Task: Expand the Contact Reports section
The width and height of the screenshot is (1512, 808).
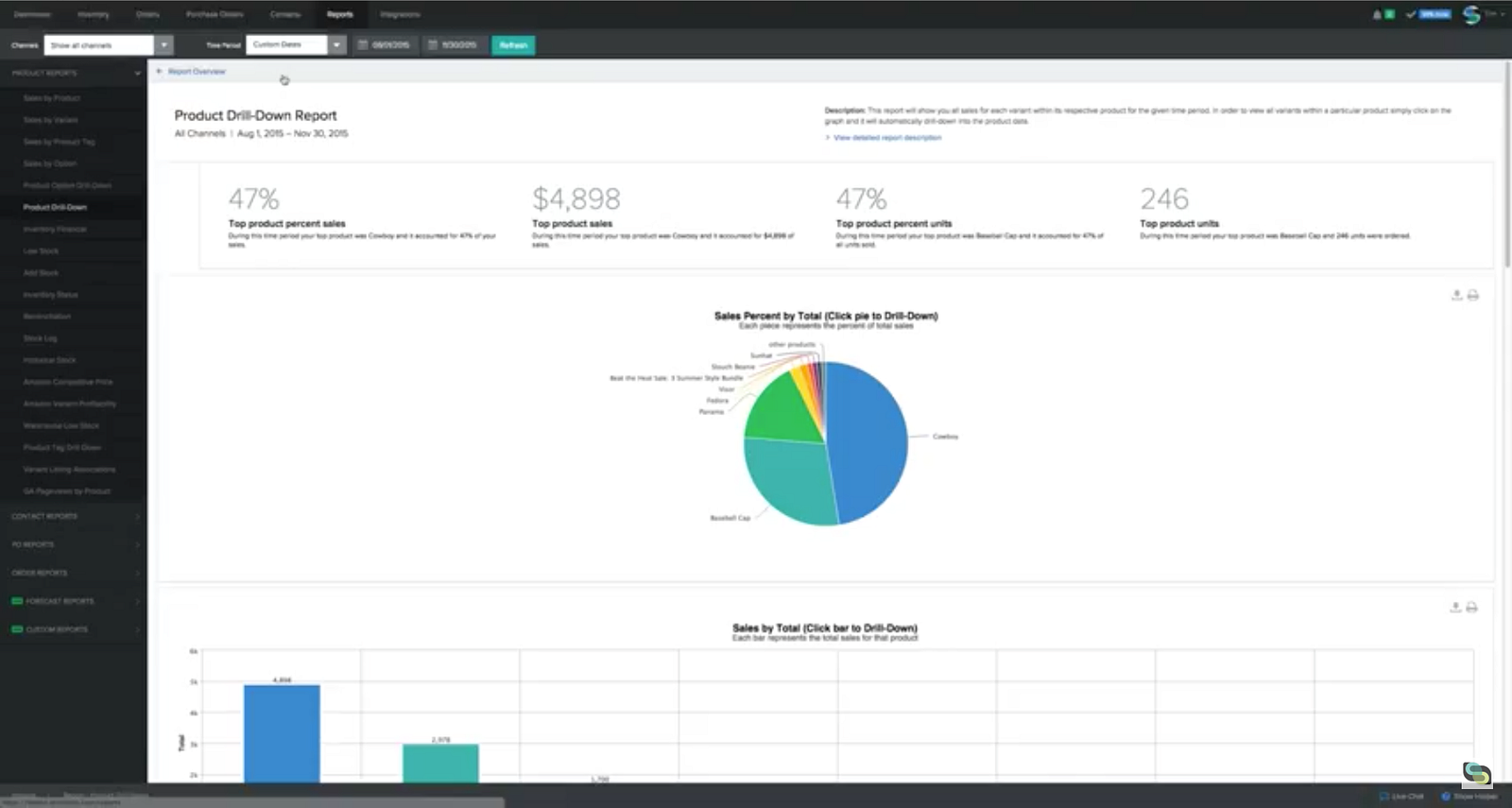Action: pos(138,516)
